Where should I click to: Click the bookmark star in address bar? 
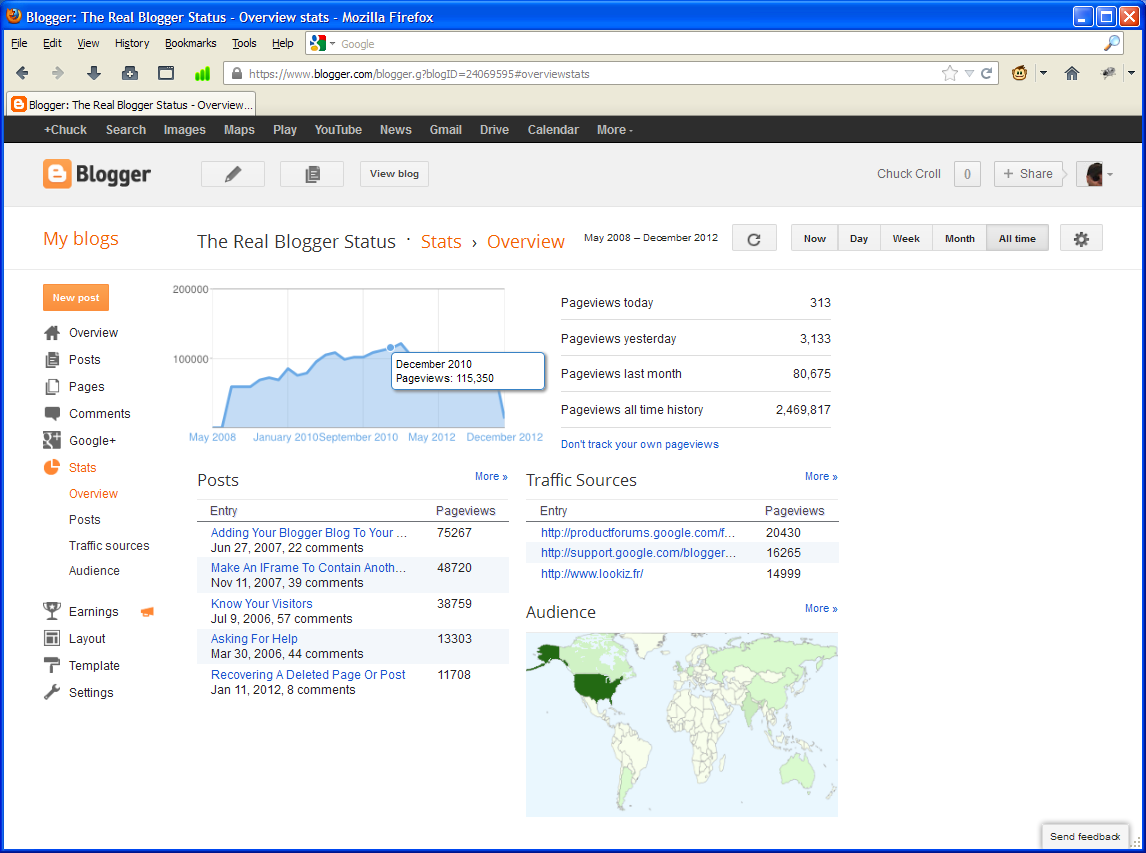949,73
